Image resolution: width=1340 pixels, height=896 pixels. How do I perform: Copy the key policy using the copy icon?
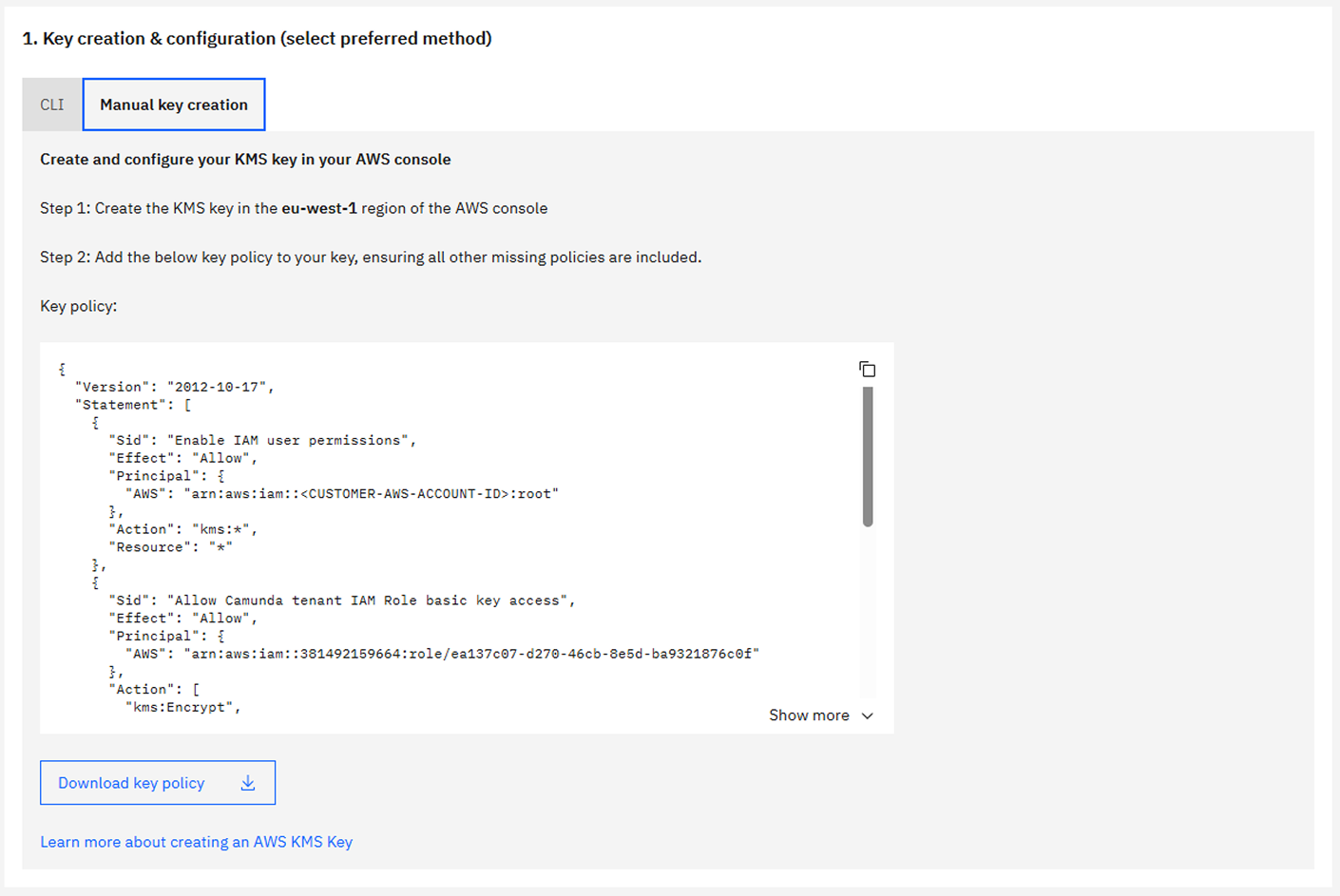click(x=867, y=369)
